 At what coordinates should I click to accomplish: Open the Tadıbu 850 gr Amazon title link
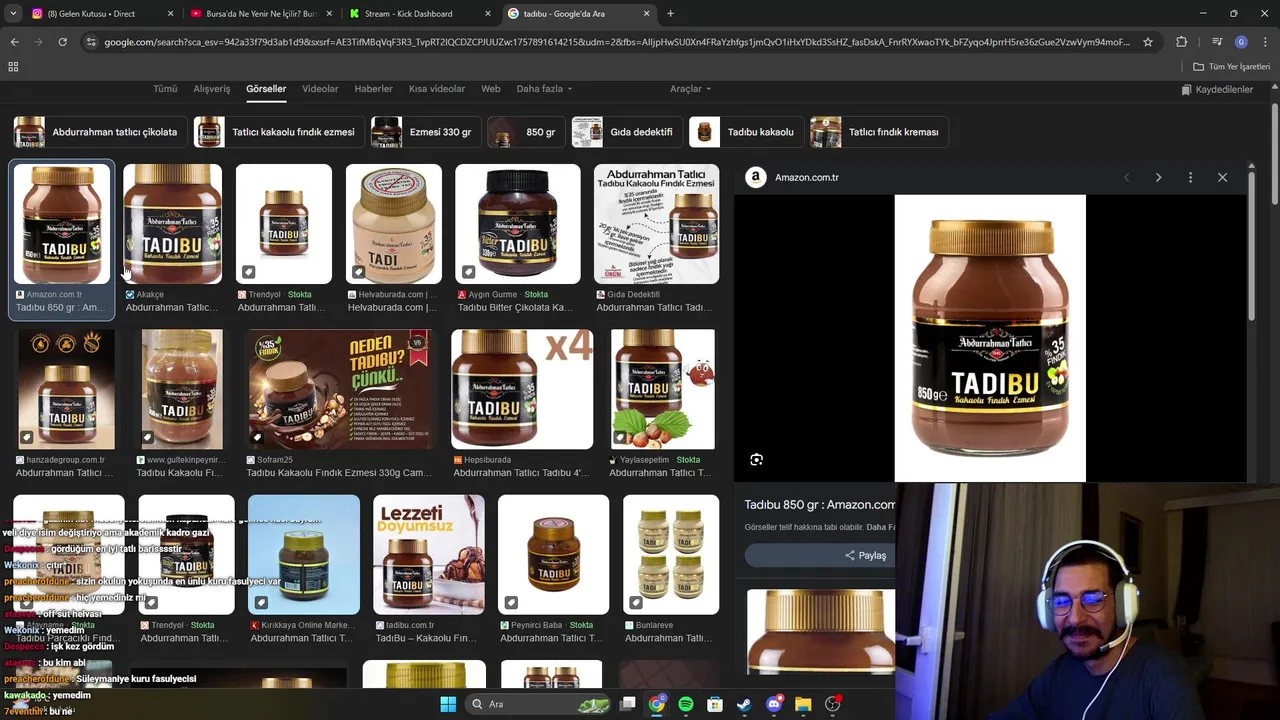819,505
